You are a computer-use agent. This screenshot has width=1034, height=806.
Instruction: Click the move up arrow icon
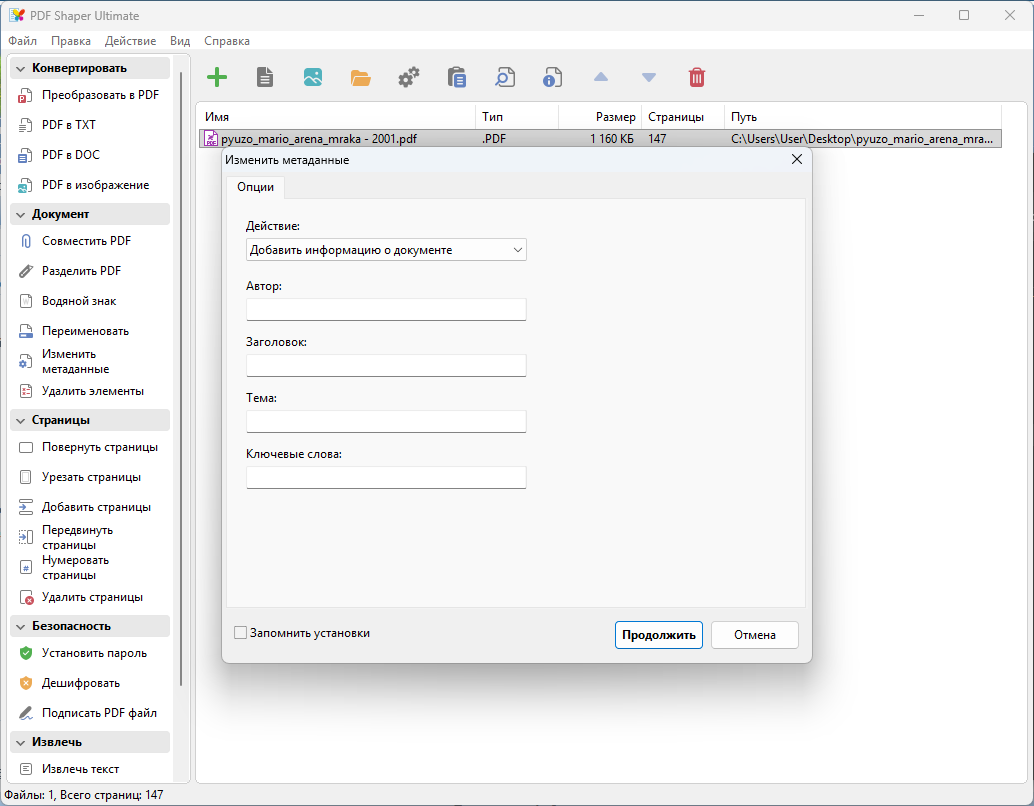(x=600, y=77)
